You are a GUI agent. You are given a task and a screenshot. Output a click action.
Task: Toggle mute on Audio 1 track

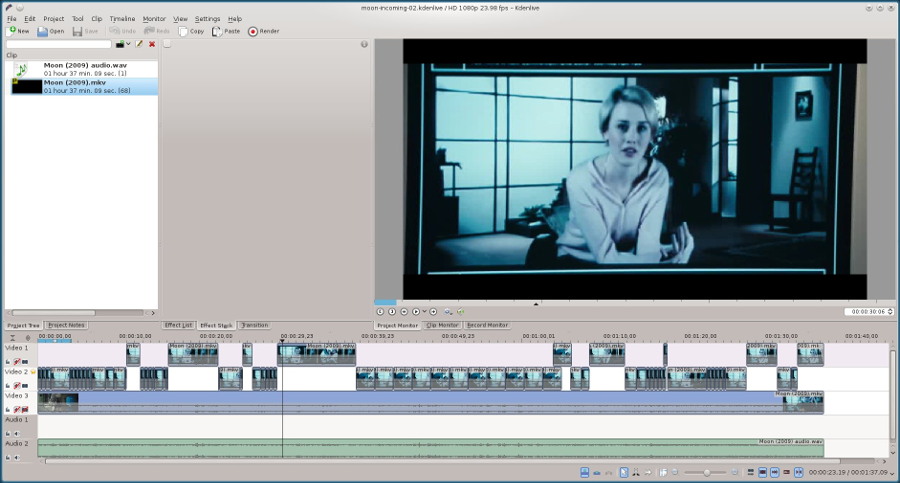(x=17, y=434)
